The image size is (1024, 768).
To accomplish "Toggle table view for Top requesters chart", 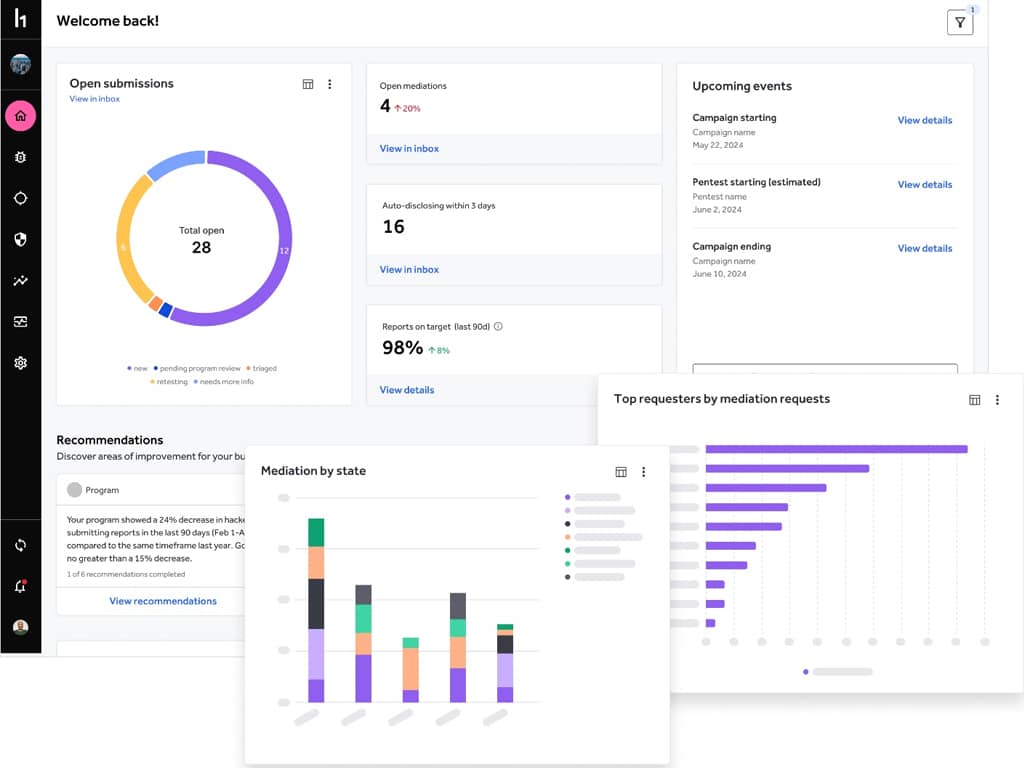I will [x=975, y=400].
